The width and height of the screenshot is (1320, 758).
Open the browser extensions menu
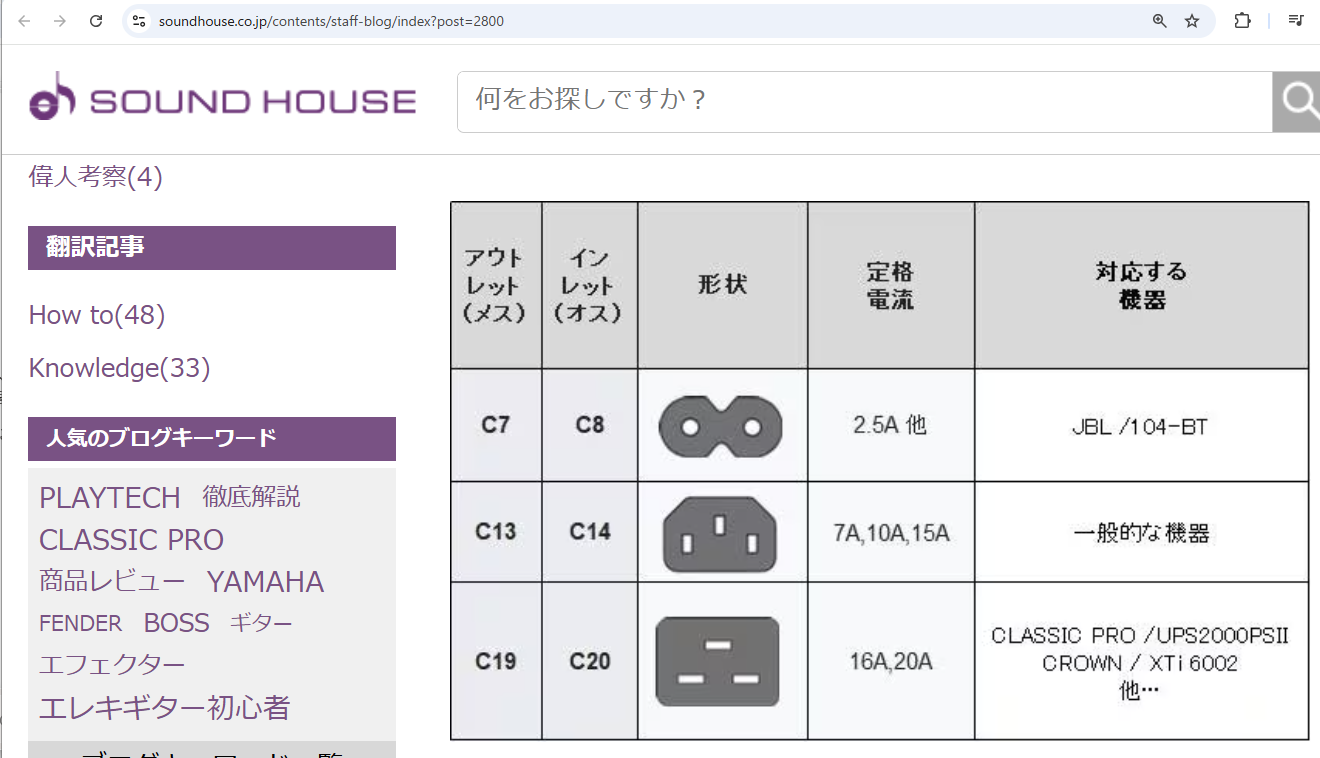pos(1242,21)
